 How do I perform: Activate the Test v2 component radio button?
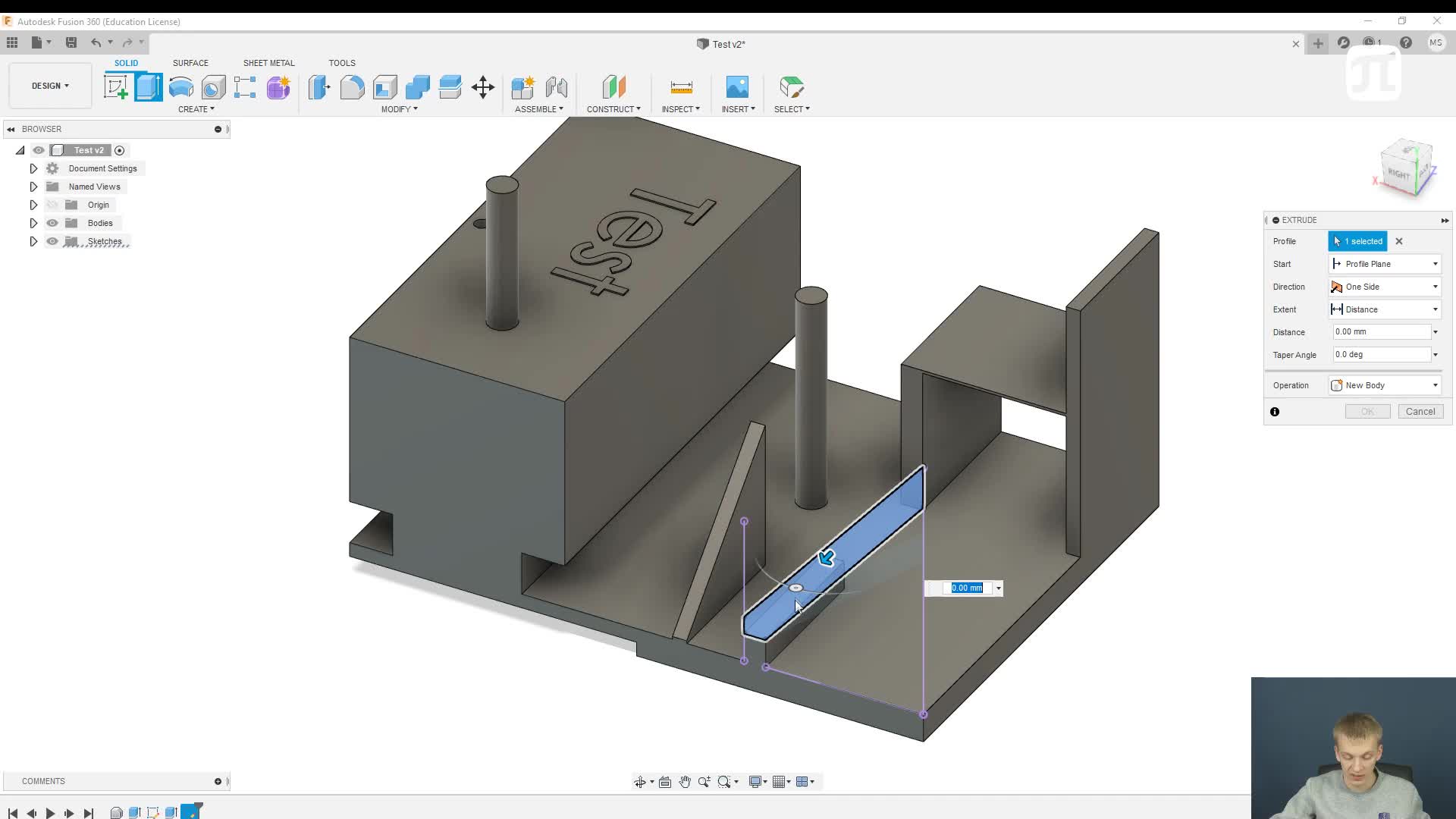(x=120, y=150)
